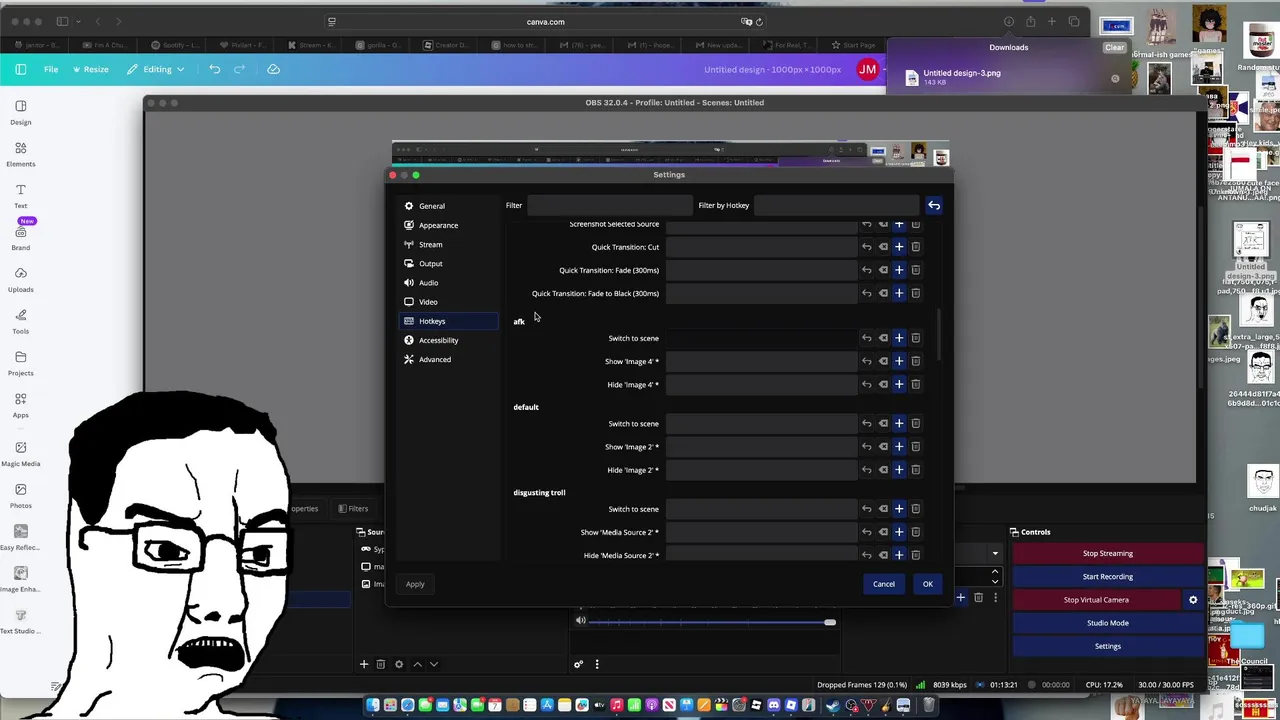
Task: Add hotkey for Quick Transition: Cut row
Action: click(x=899, y=247)
